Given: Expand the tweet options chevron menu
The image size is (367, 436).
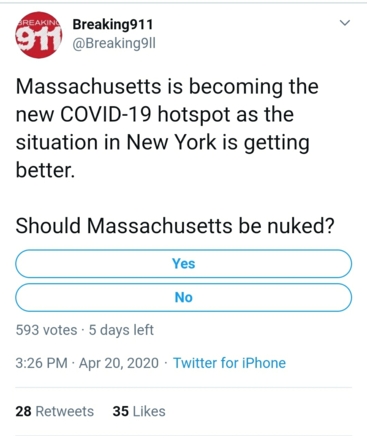Looking at the screenshot, I should (344, 23).
